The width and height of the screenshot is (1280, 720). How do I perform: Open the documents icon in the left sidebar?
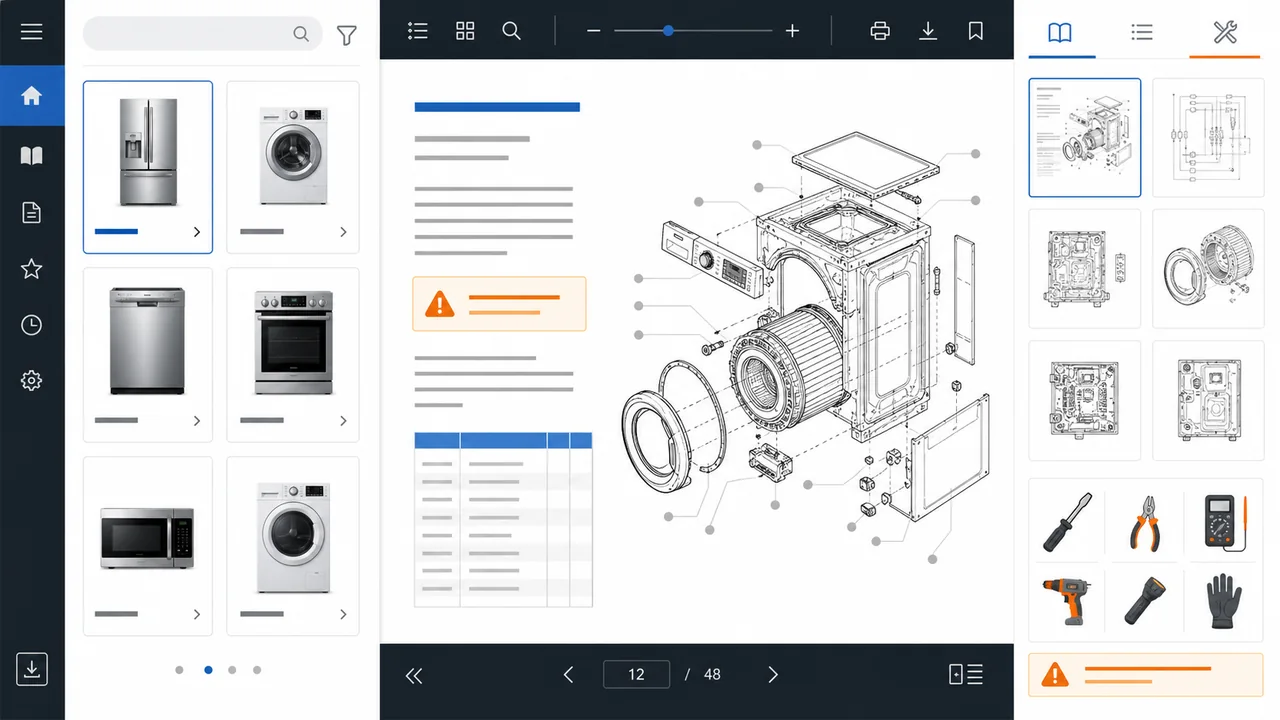32,212
